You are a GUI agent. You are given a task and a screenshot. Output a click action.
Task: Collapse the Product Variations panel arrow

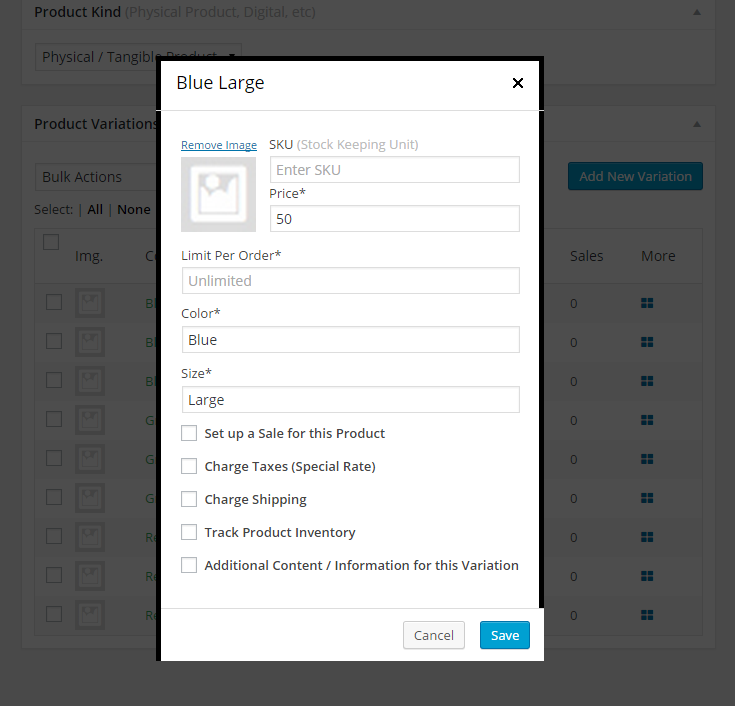point(697,124)
